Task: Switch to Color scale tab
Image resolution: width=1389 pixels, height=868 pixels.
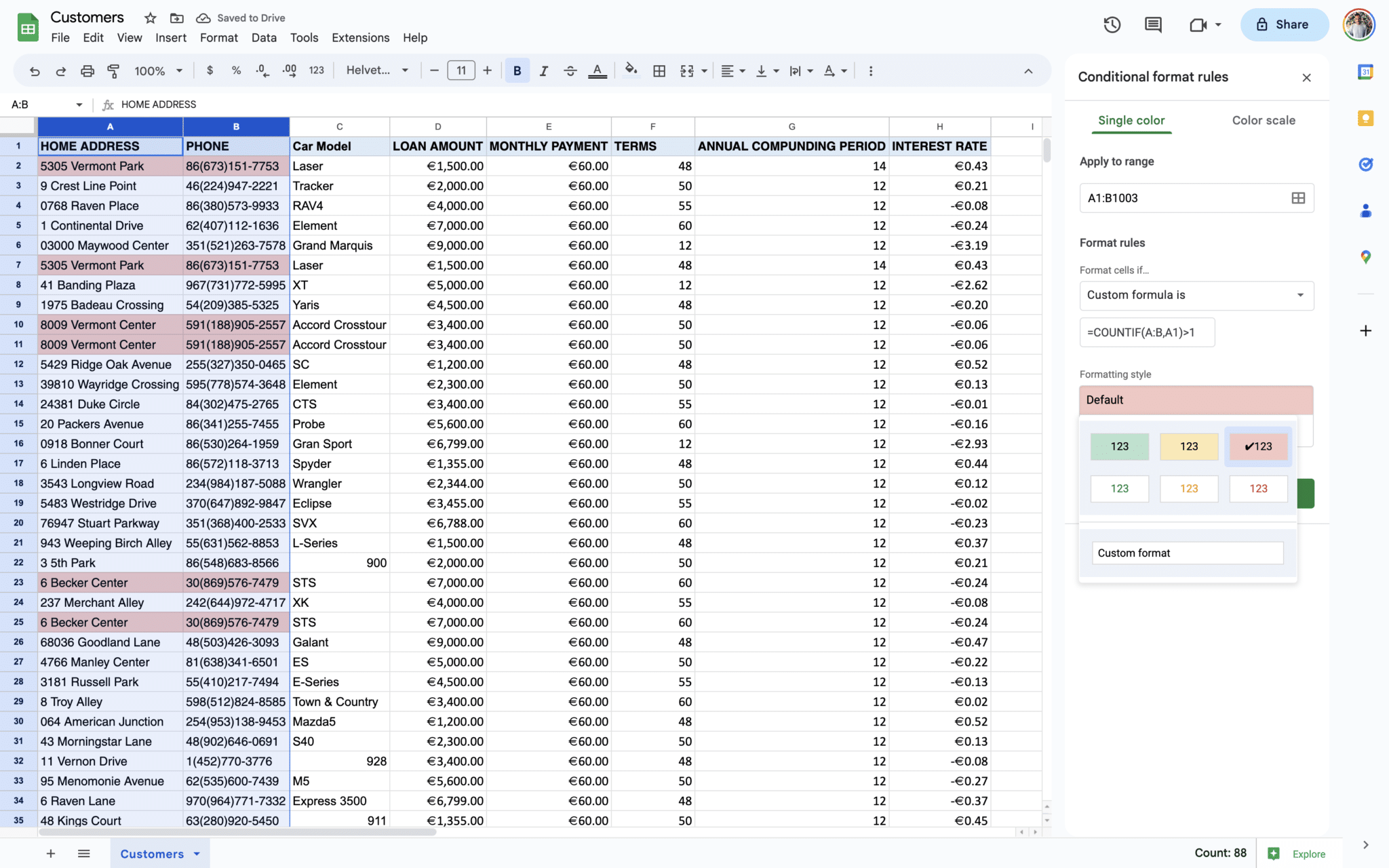Action: (1263, 120)
